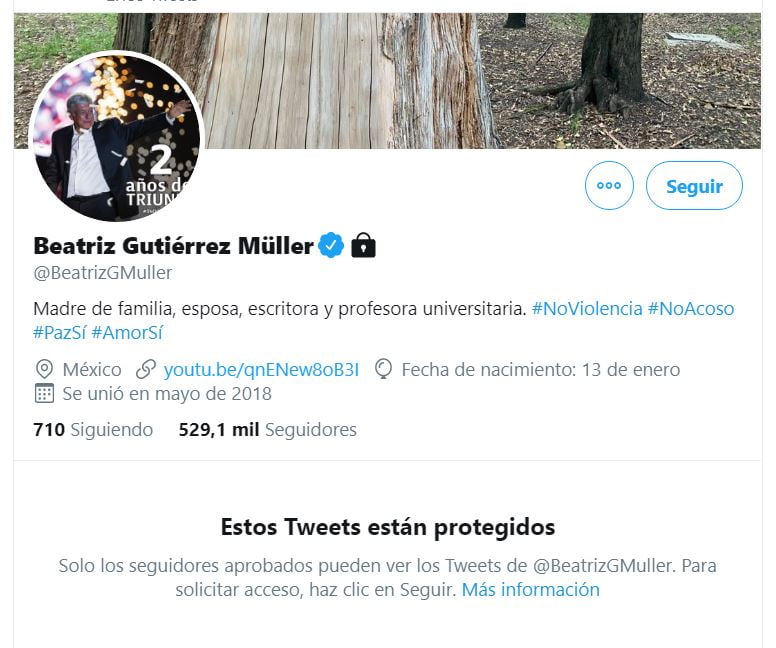The image size is (776, 648).
Task: Open the #PazSí hashtag
Action: (x=60, y=333)
